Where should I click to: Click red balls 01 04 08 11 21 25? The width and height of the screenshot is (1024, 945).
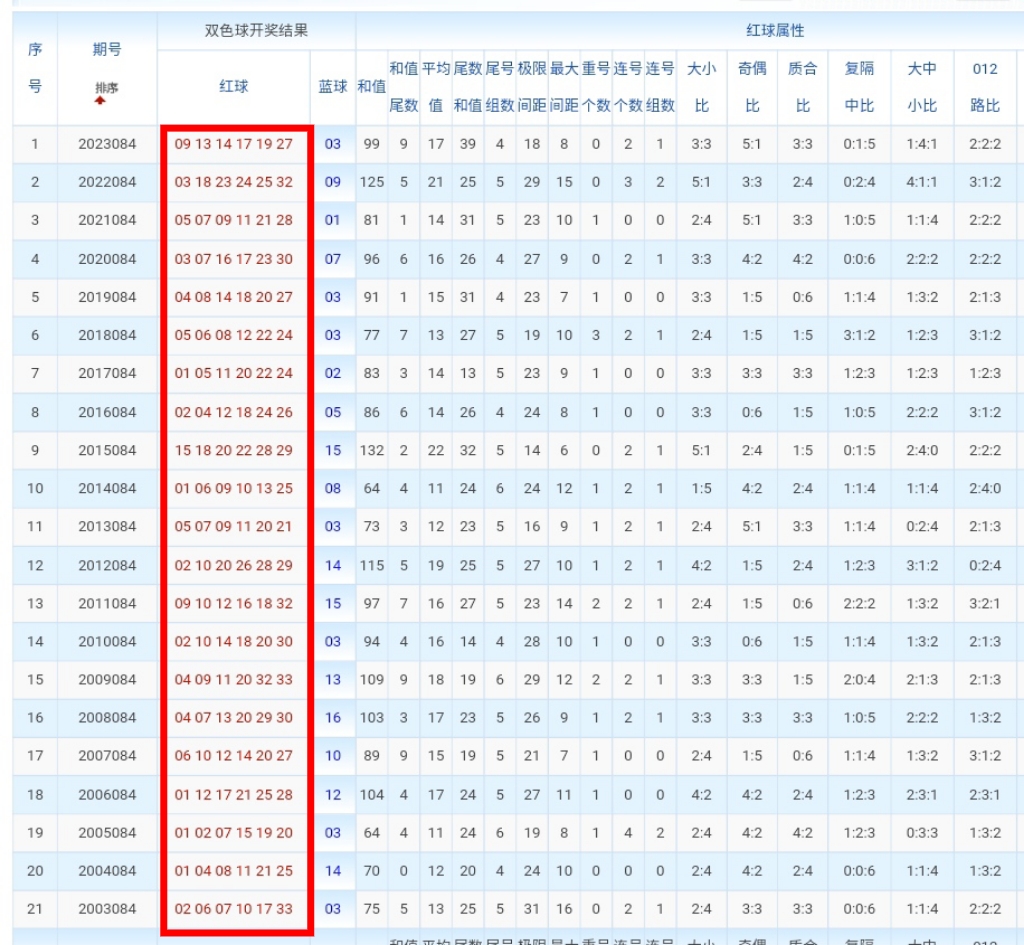click(x=234, y=871)
